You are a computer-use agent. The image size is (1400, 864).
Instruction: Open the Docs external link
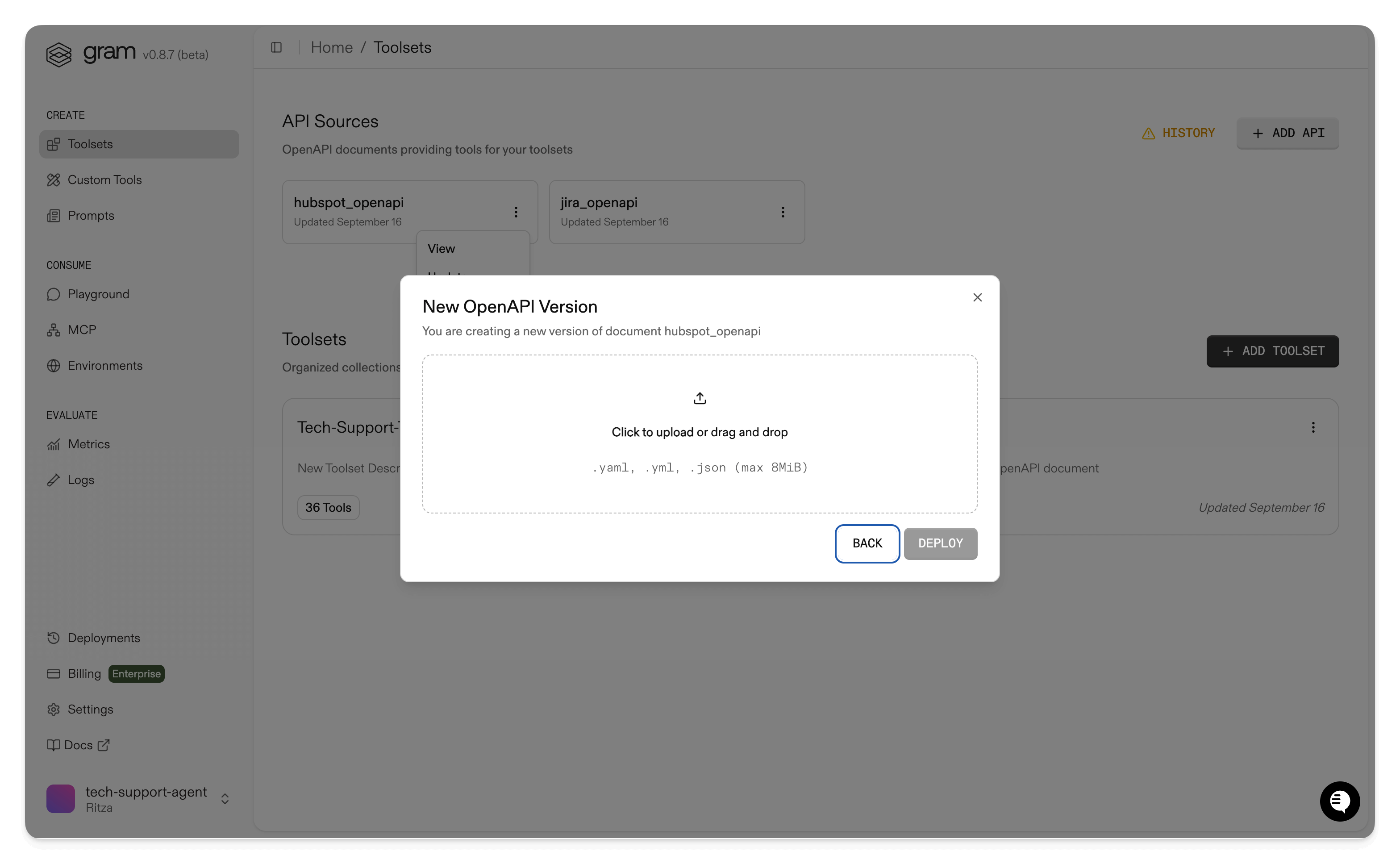tap(78, 745)
